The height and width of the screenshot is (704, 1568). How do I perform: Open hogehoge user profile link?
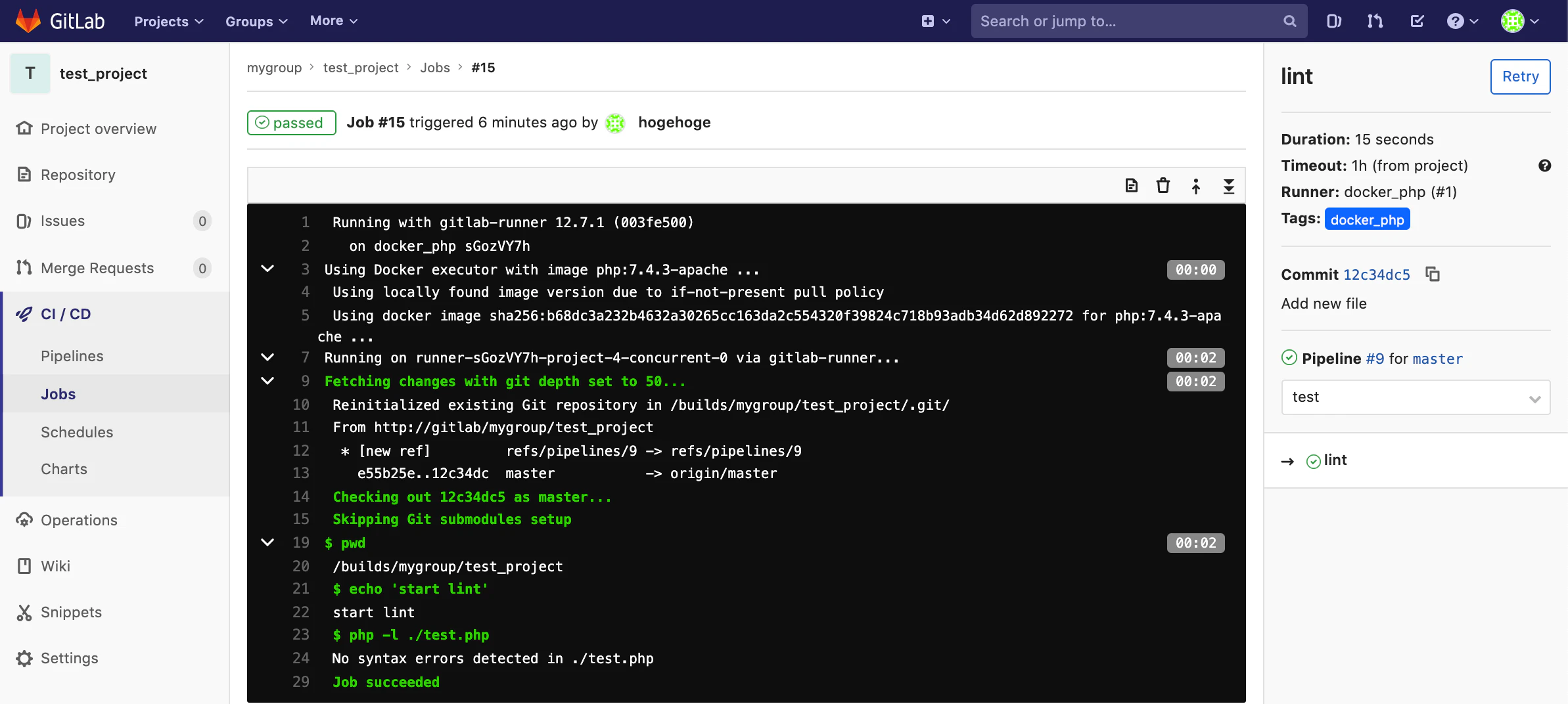pos(674,123)
